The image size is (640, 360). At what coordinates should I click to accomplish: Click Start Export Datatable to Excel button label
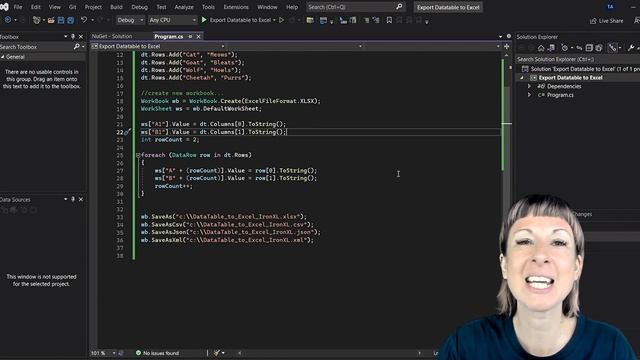pos(240,20)
